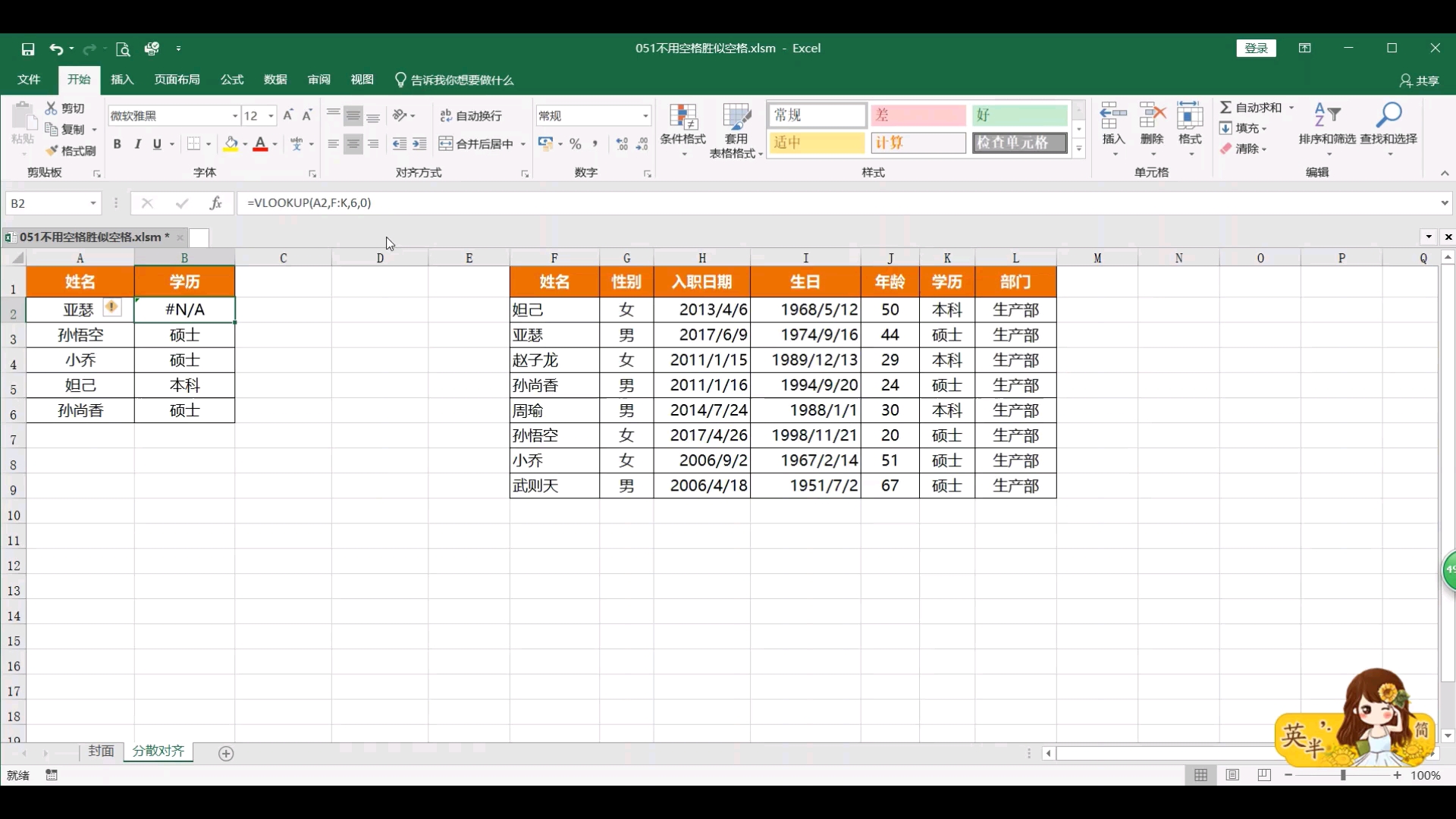Open the number format dropdown 常规

tap(645, 116)
